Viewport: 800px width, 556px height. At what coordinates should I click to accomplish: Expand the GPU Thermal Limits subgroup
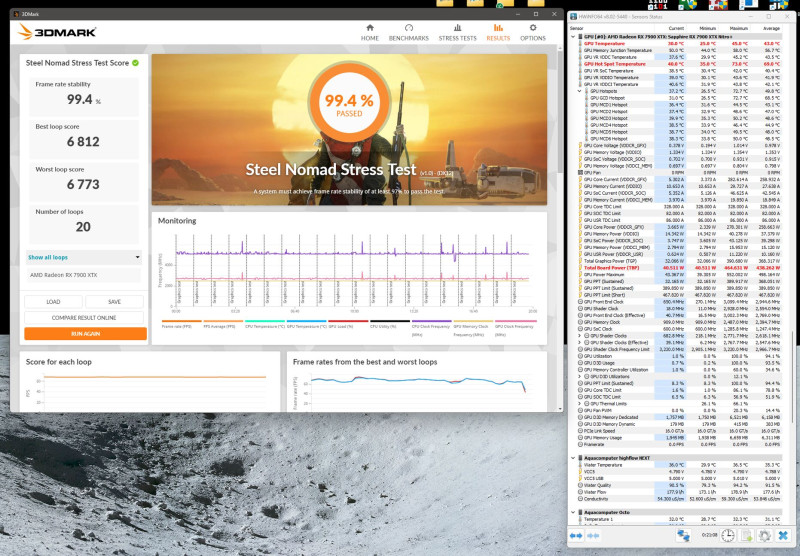point(580,403)
